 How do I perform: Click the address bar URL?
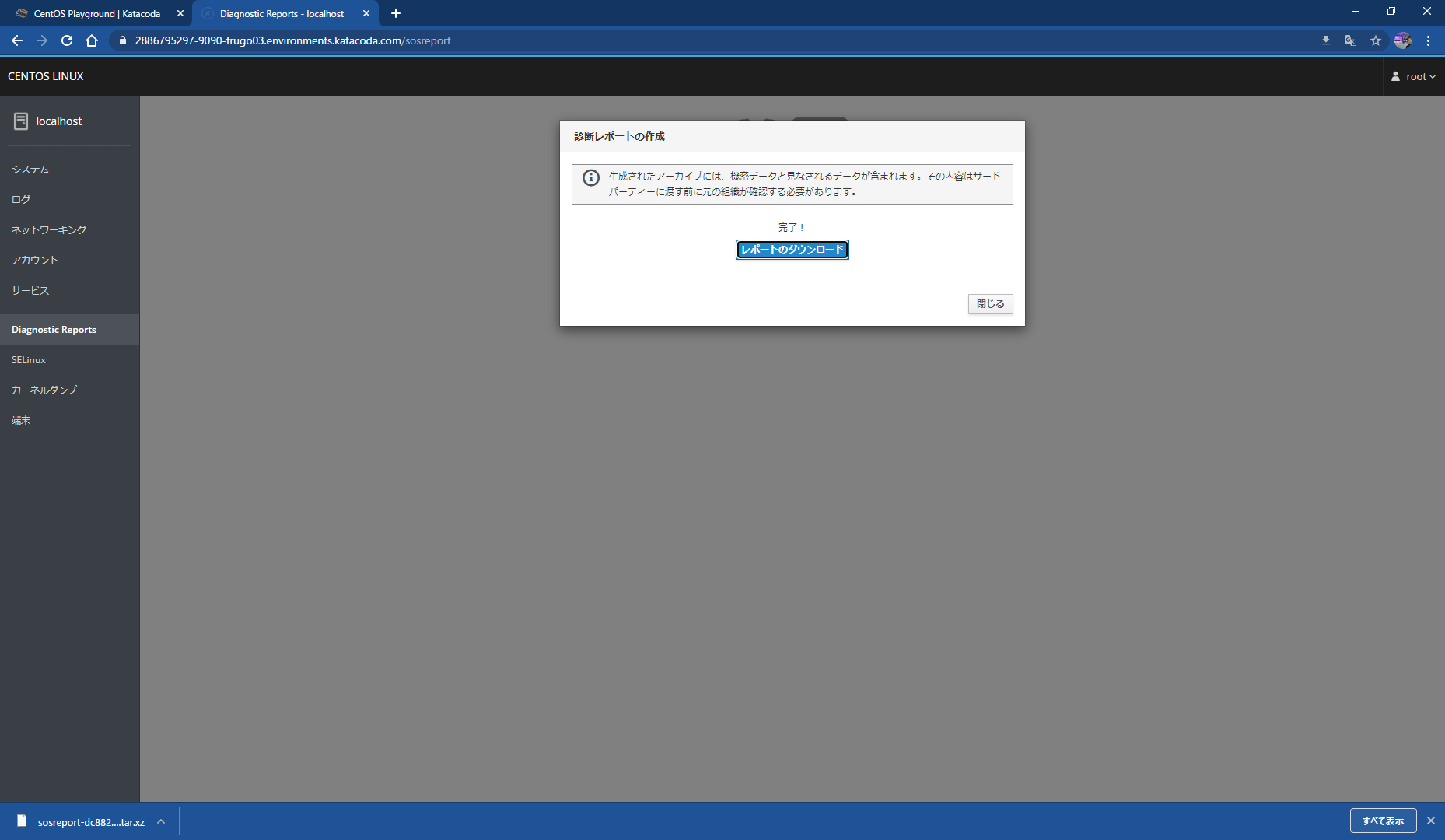tap(292, 40)
